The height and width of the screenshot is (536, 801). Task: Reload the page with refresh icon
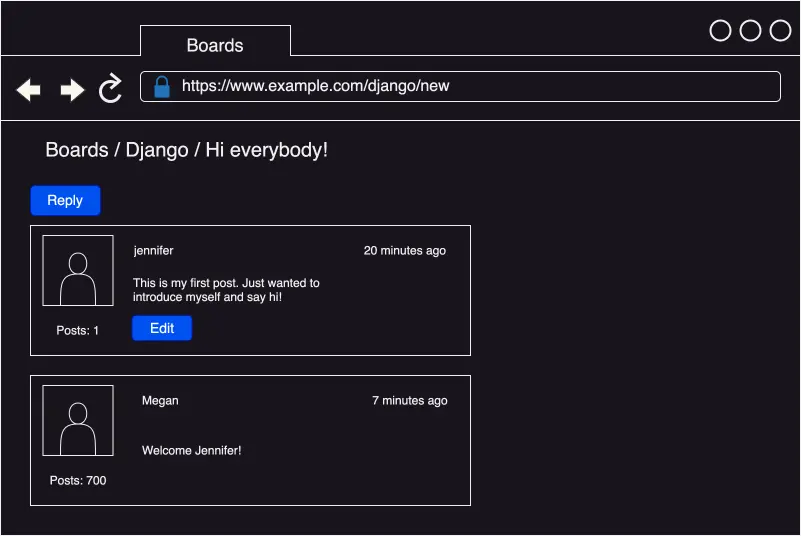point(110,88)
